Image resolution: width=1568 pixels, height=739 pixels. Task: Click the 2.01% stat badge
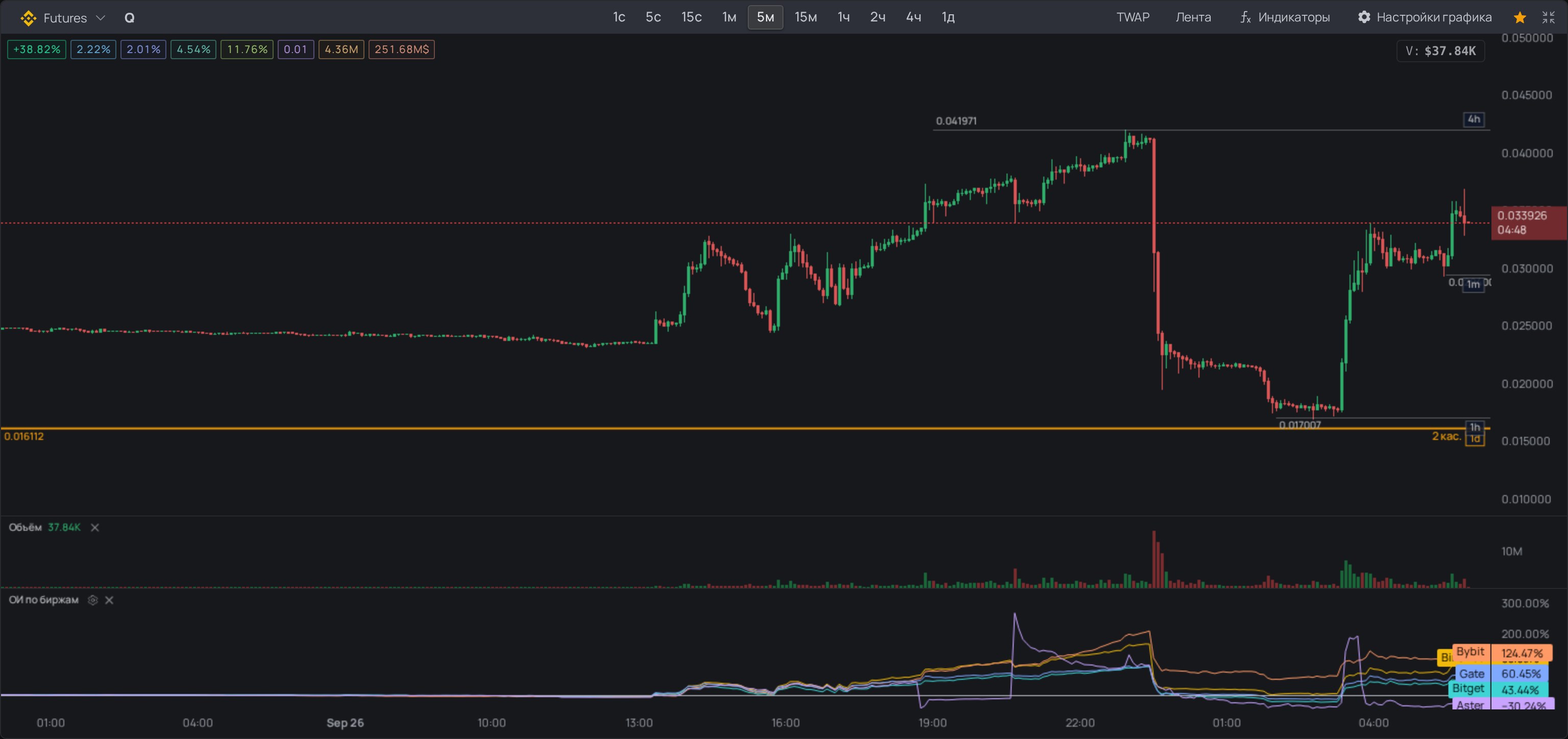pos(143,50)
